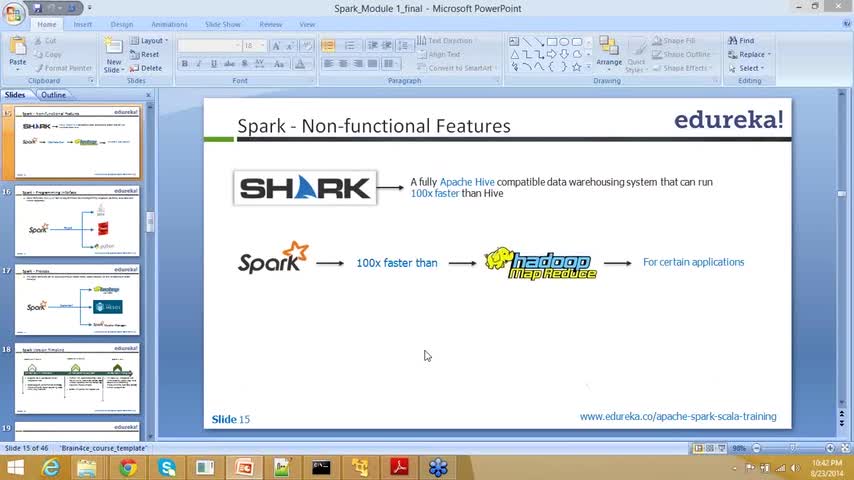
Task: Click the Cut command
Action: coord(45,41)
